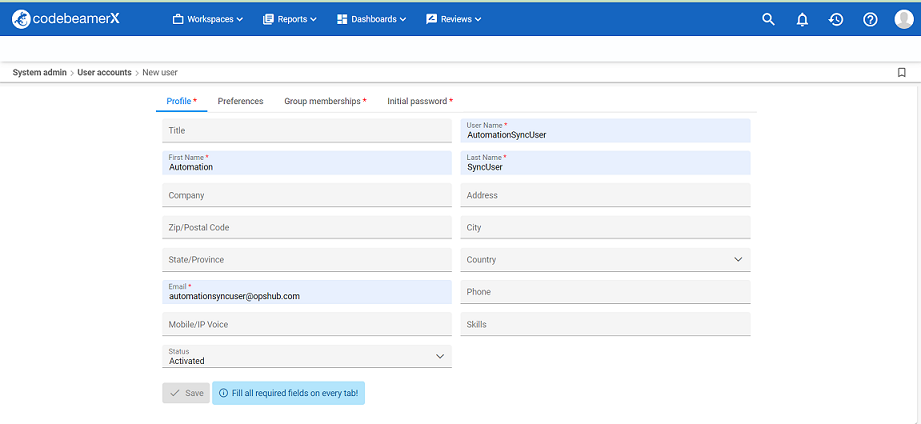Switch to the Group memberships tab
Image resolution: width=921 pixels, height=424 pixels.
[x=323, y=101]
